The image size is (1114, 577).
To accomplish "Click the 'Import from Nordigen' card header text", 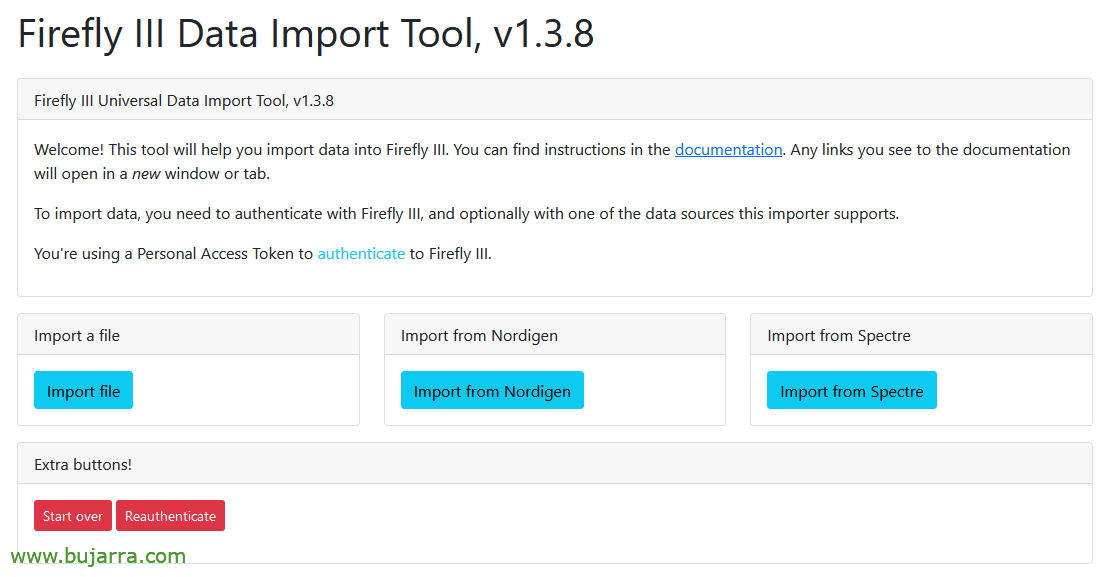I will 479,335.
